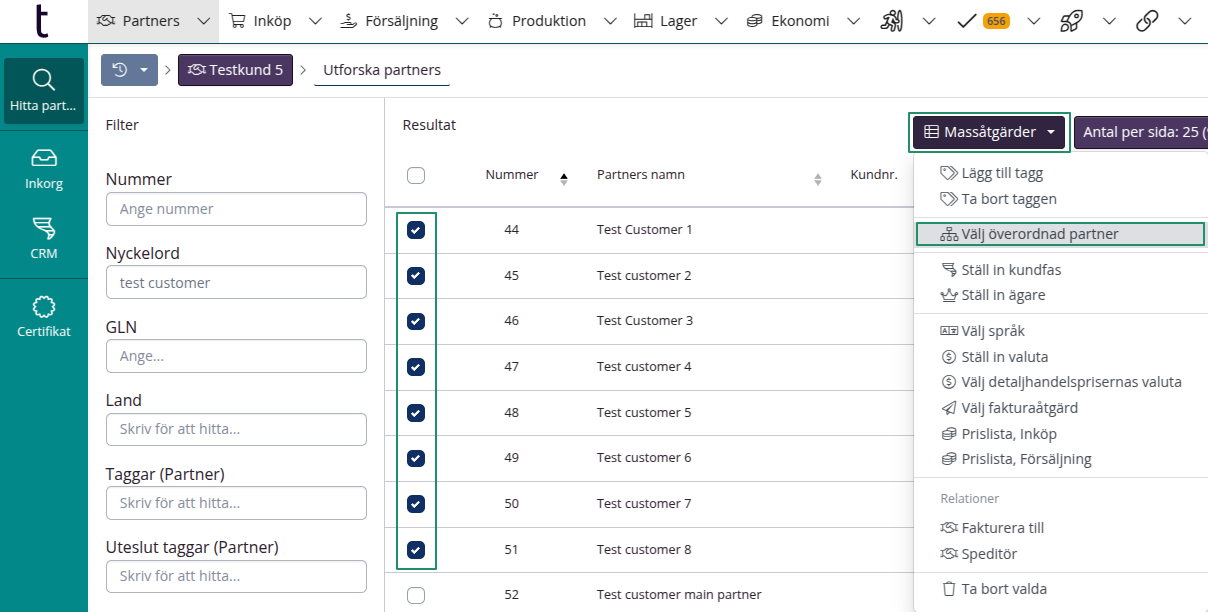
Task: Check the Test customer main partner checkbox
Action: 416,595
